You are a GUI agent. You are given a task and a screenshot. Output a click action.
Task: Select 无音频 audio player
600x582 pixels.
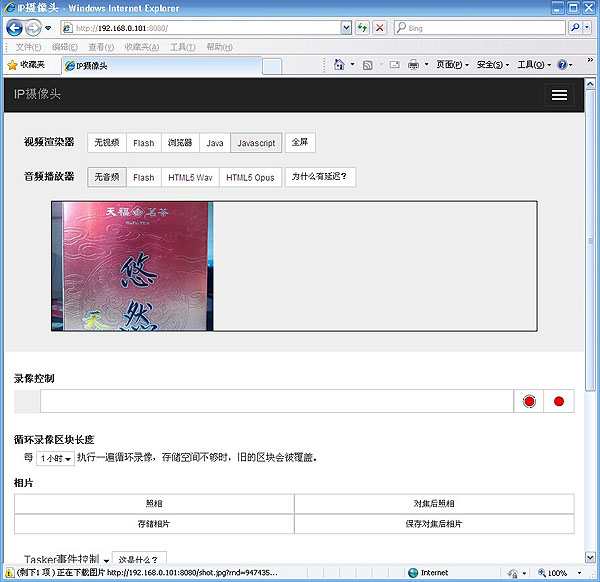[x=107, y=177]
